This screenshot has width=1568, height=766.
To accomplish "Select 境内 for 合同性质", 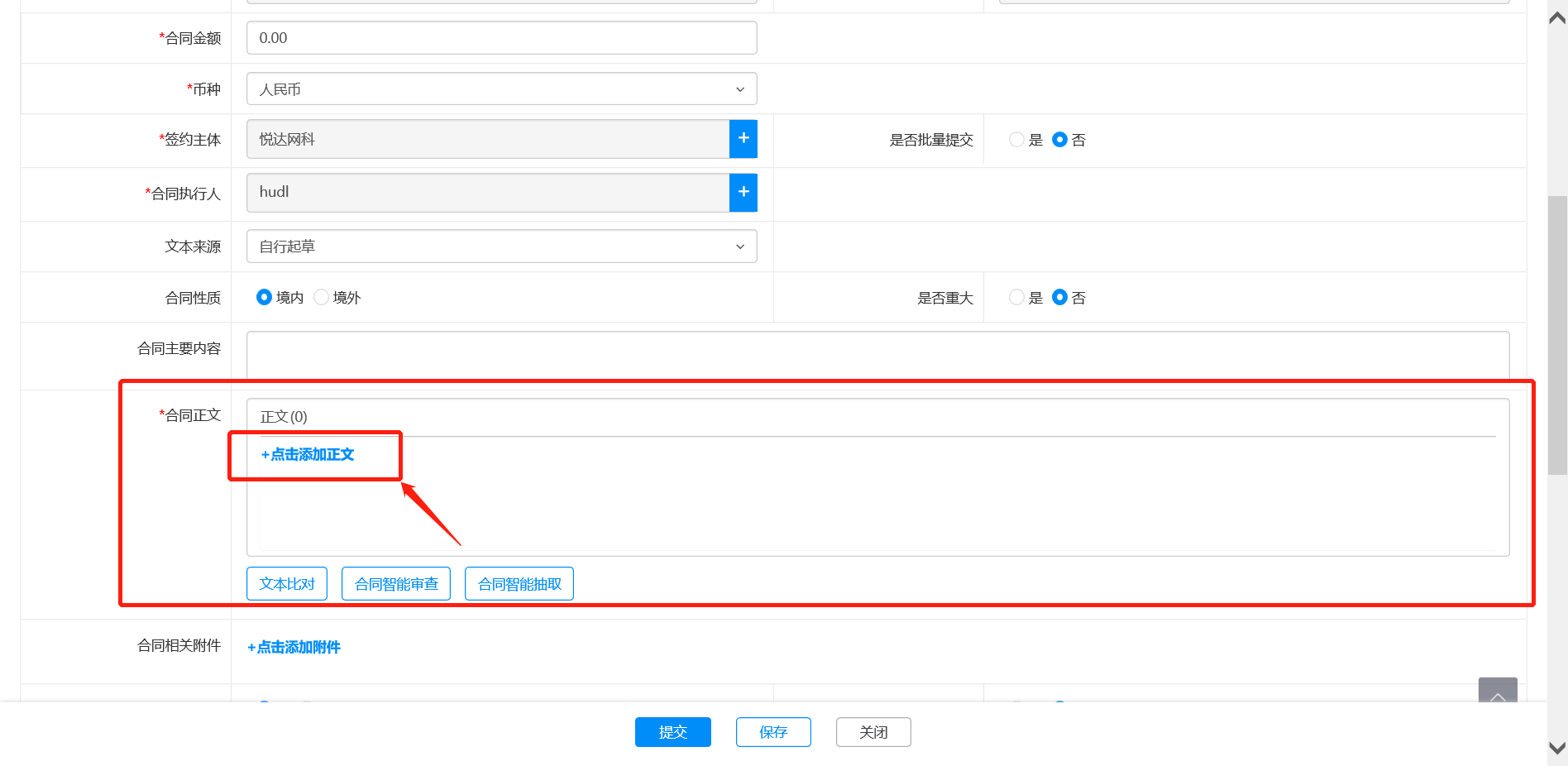I will (264, 297).
